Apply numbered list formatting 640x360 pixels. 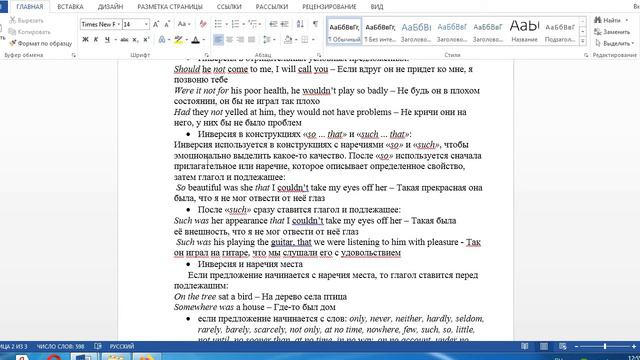[236, 24]
